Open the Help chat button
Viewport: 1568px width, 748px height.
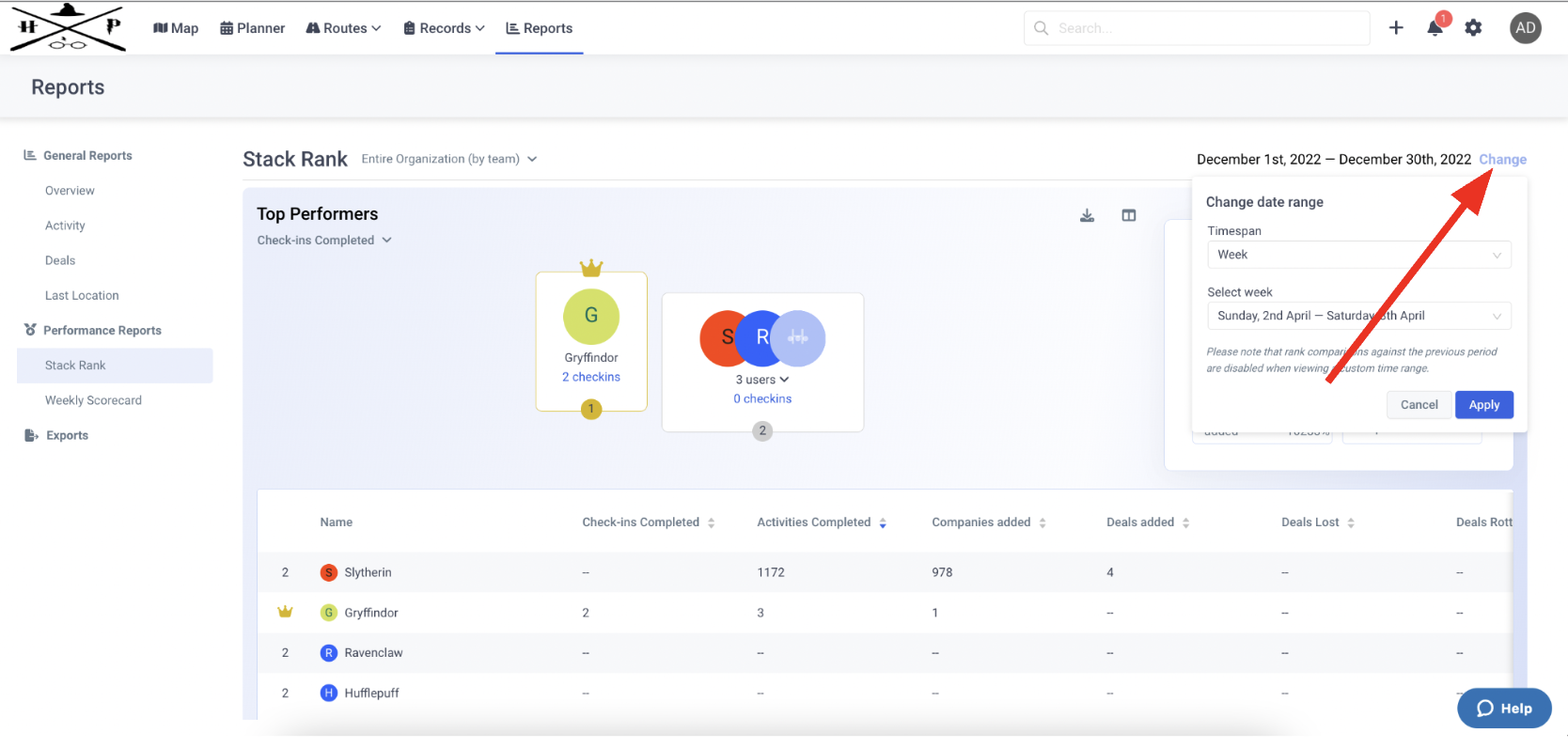[1504, 709]
